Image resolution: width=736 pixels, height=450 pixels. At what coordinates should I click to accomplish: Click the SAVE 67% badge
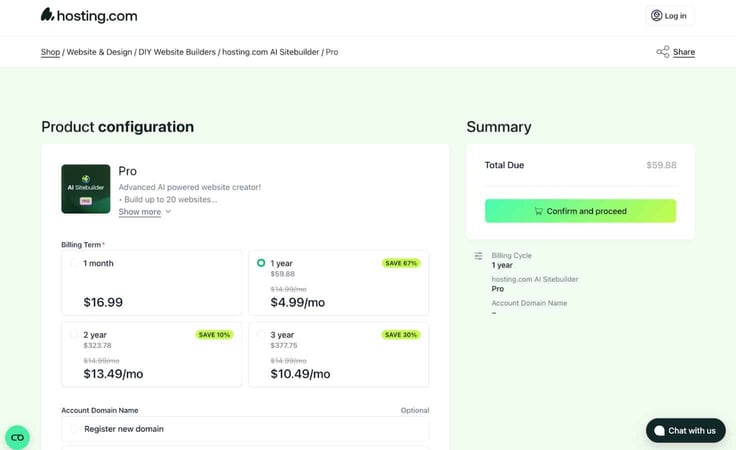[x=401, y=263]
